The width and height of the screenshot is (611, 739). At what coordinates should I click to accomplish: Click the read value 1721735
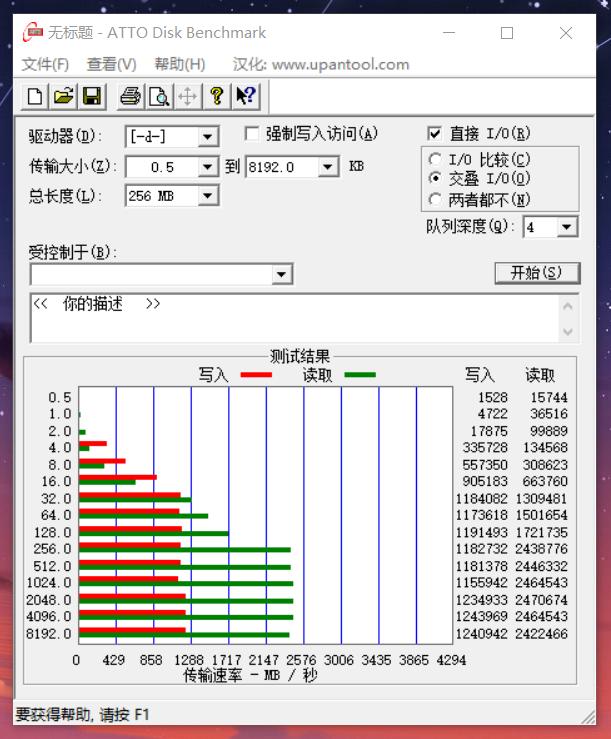point(541,533)
